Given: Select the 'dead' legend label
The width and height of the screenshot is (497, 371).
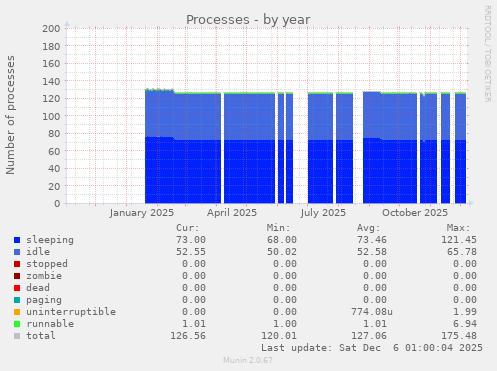Looking at the screenshot, I should [x=38, y=288].
